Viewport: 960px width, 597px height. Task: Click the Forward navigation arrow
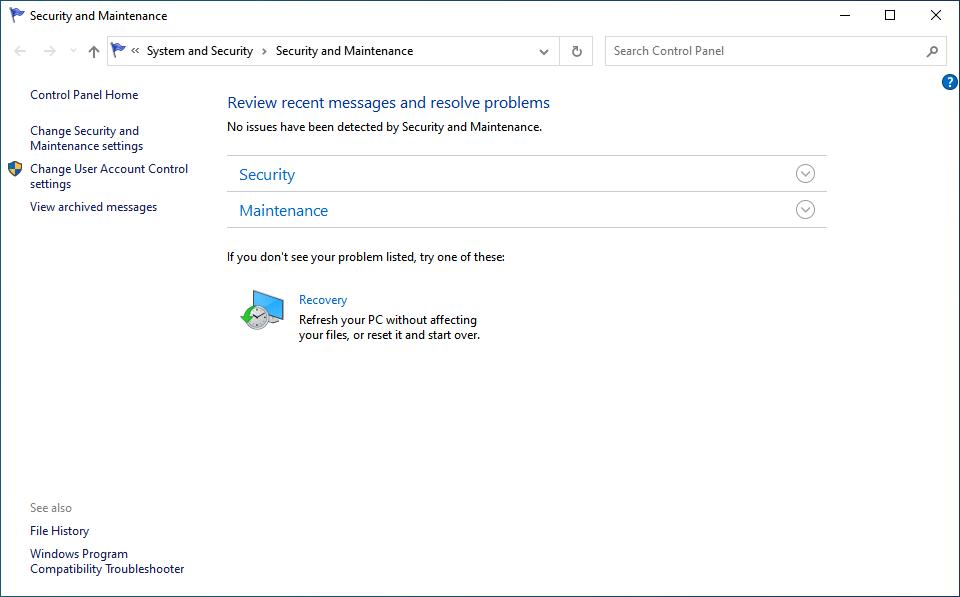coord(50,51)
